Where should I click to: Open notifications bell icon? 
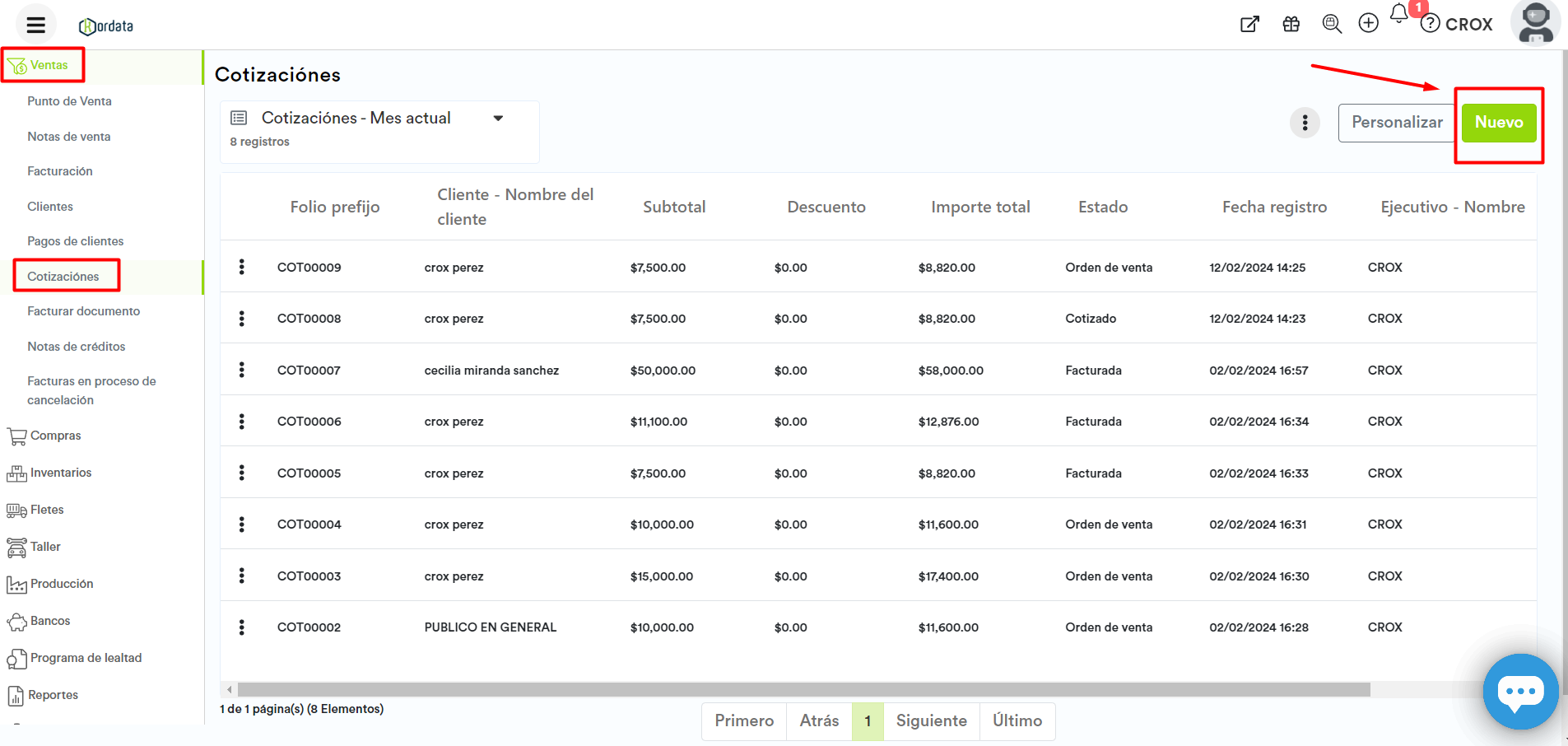pyautogui.click(x=1399, y=14)
